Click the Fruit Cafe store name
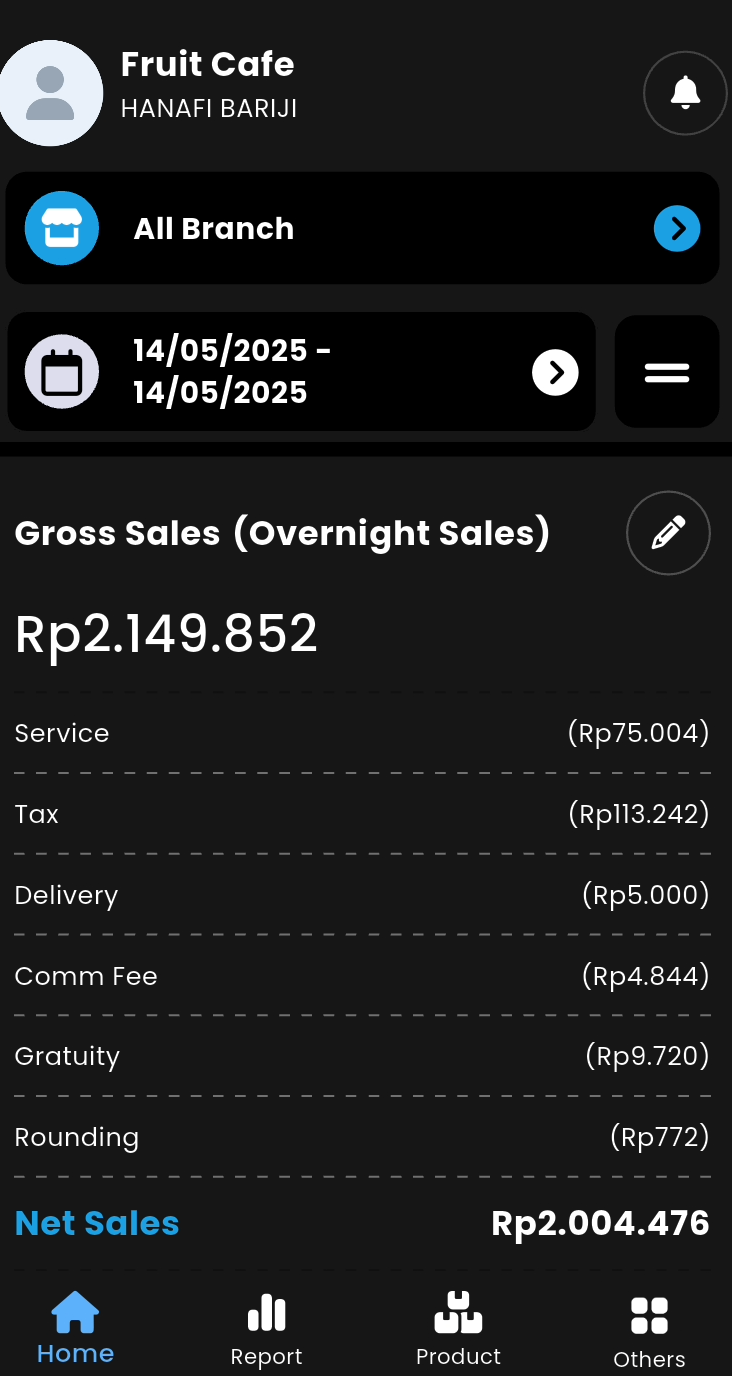 tap(207, 65)
